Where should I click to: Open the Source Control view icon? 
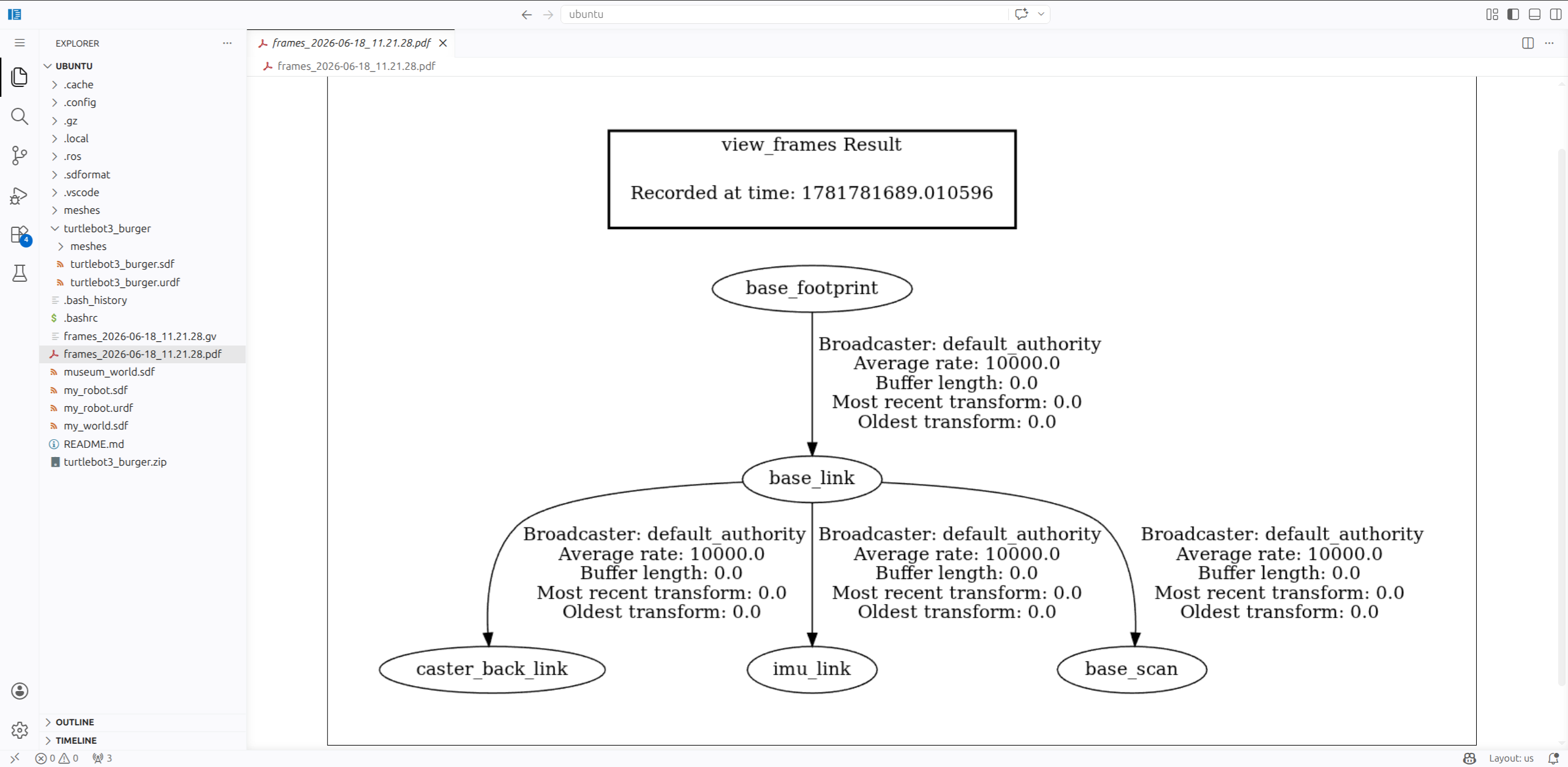[20, 156]
